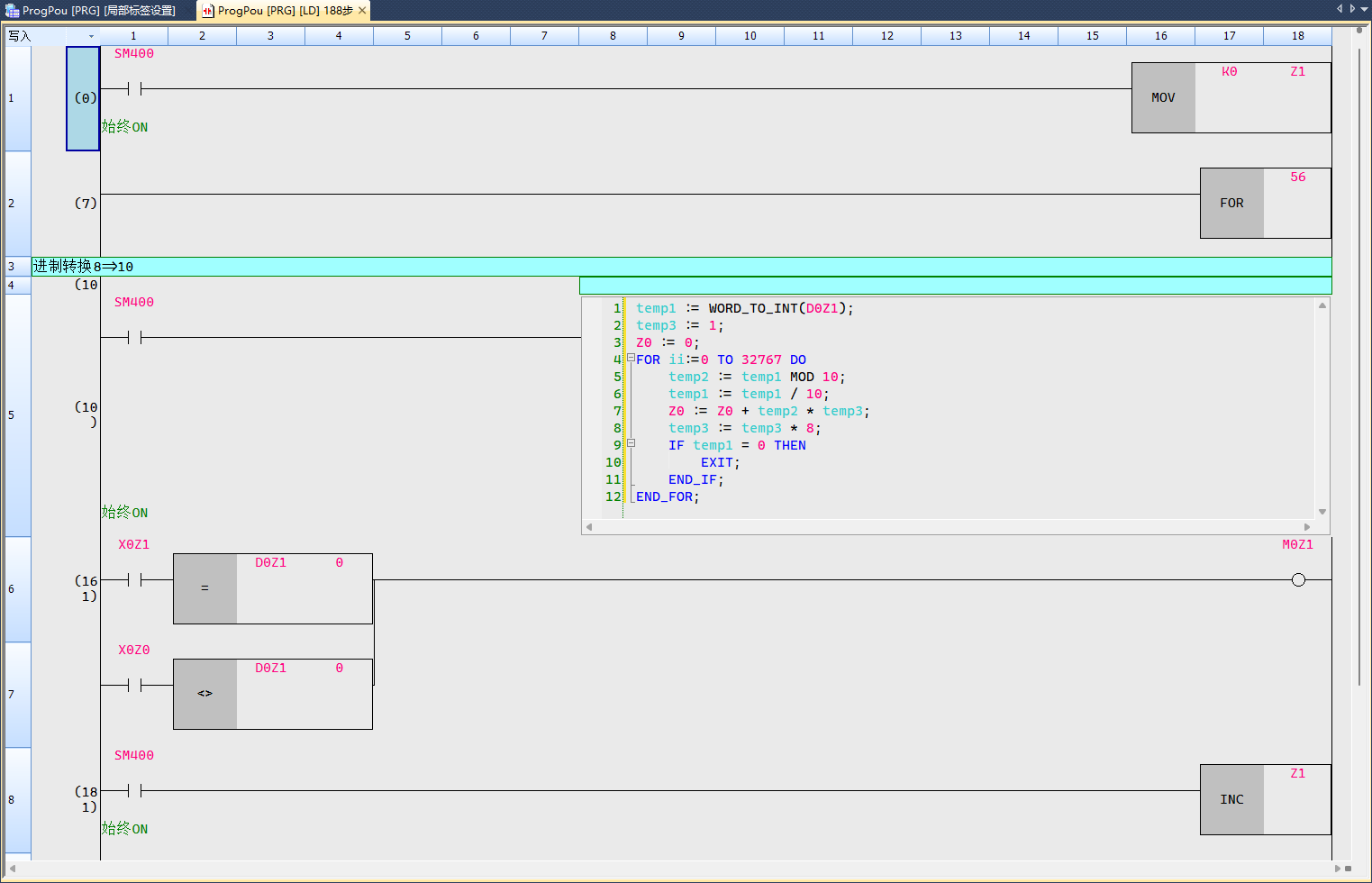This screenshot has width=1372, height=883.
Task: Collapse the IF temp1 fold marker
Action: coord(631,443)
